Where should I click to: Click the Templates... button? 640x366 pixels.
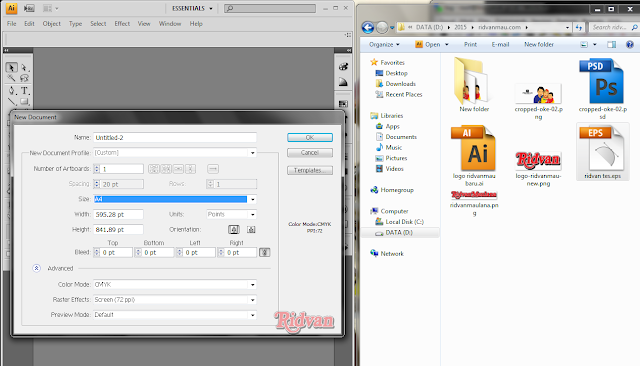click(x=310, y=170)
